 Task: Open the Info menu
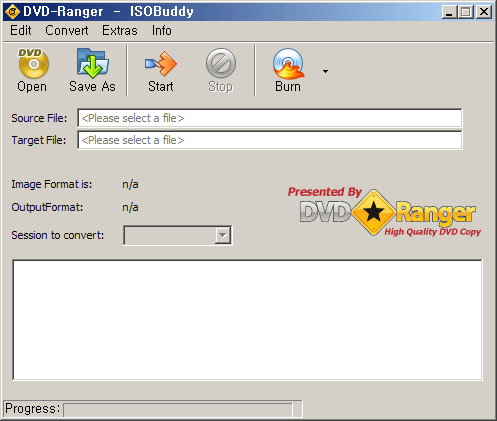[x=162, y=31]
